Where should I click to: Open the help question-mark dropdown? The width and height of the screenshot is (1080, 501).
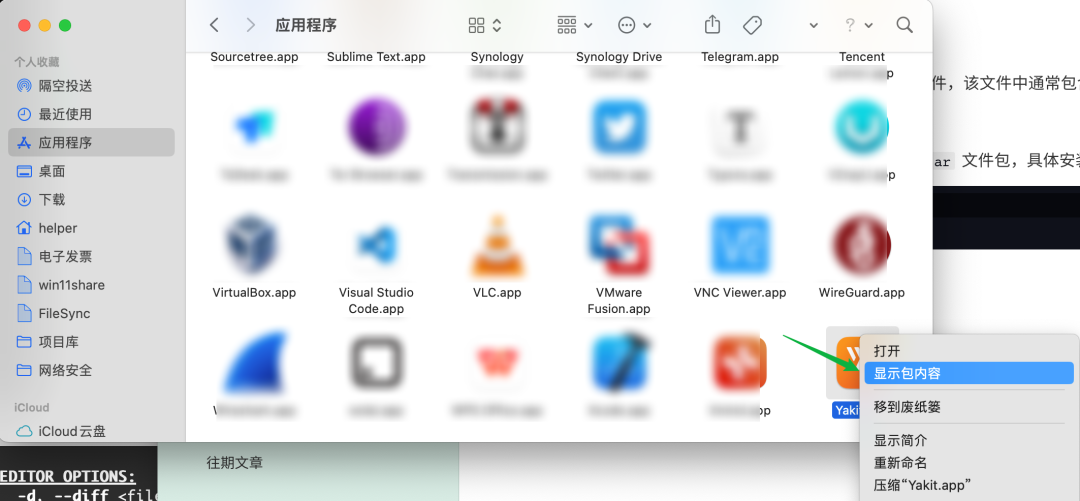coord(858,25)
